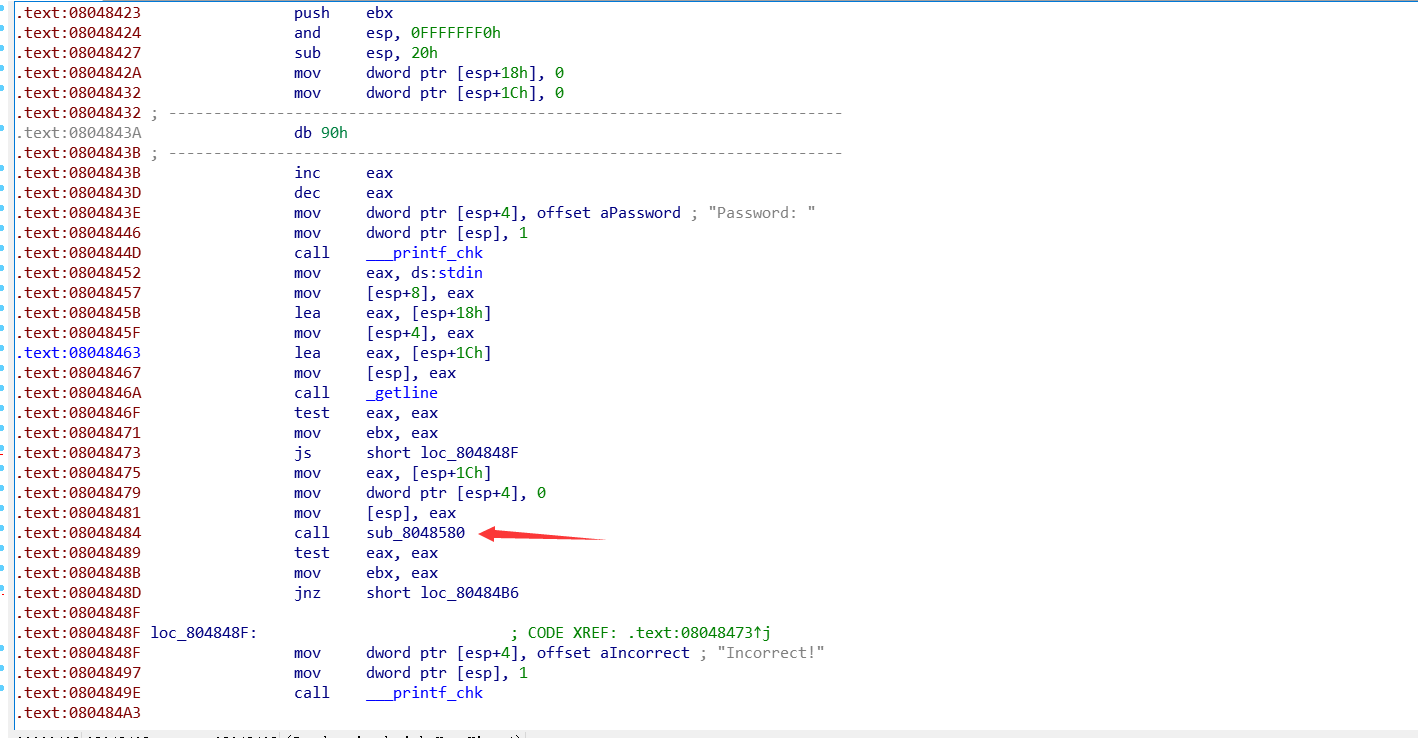Click address .text:08048446 in the listing

(x=78, y=233)
